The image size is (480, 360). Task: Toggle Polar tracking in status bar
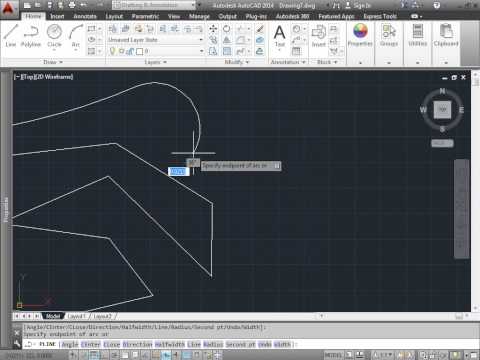[115, 355]
